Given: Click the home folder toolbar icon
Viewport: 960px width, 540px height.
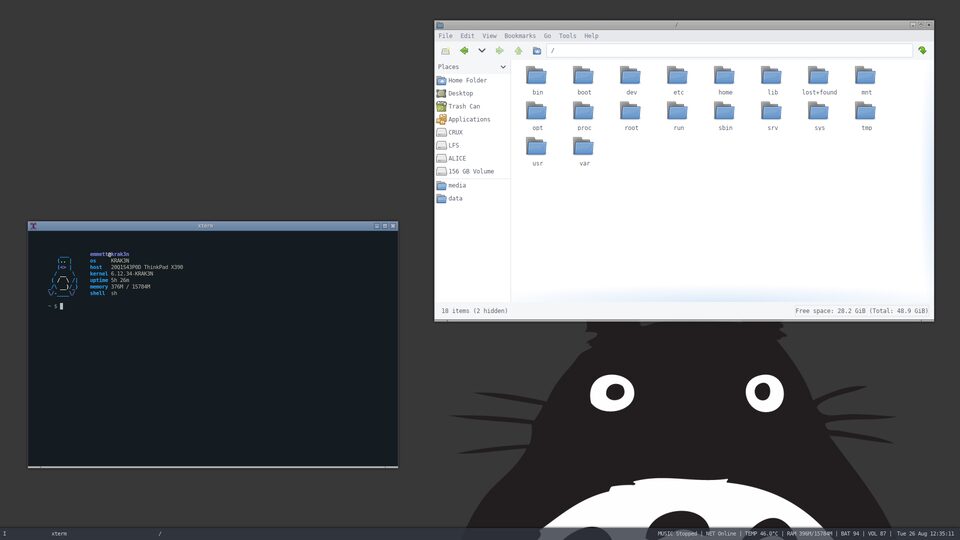Looking at the screenshot, I should (537, 51).
